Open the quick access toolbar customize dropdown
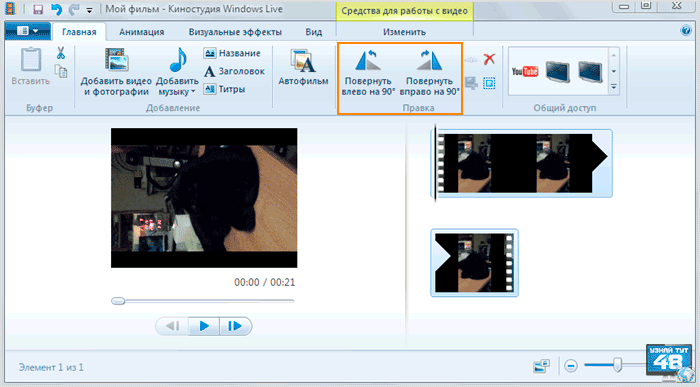The image size is (700, 387). tap(89, 10)
